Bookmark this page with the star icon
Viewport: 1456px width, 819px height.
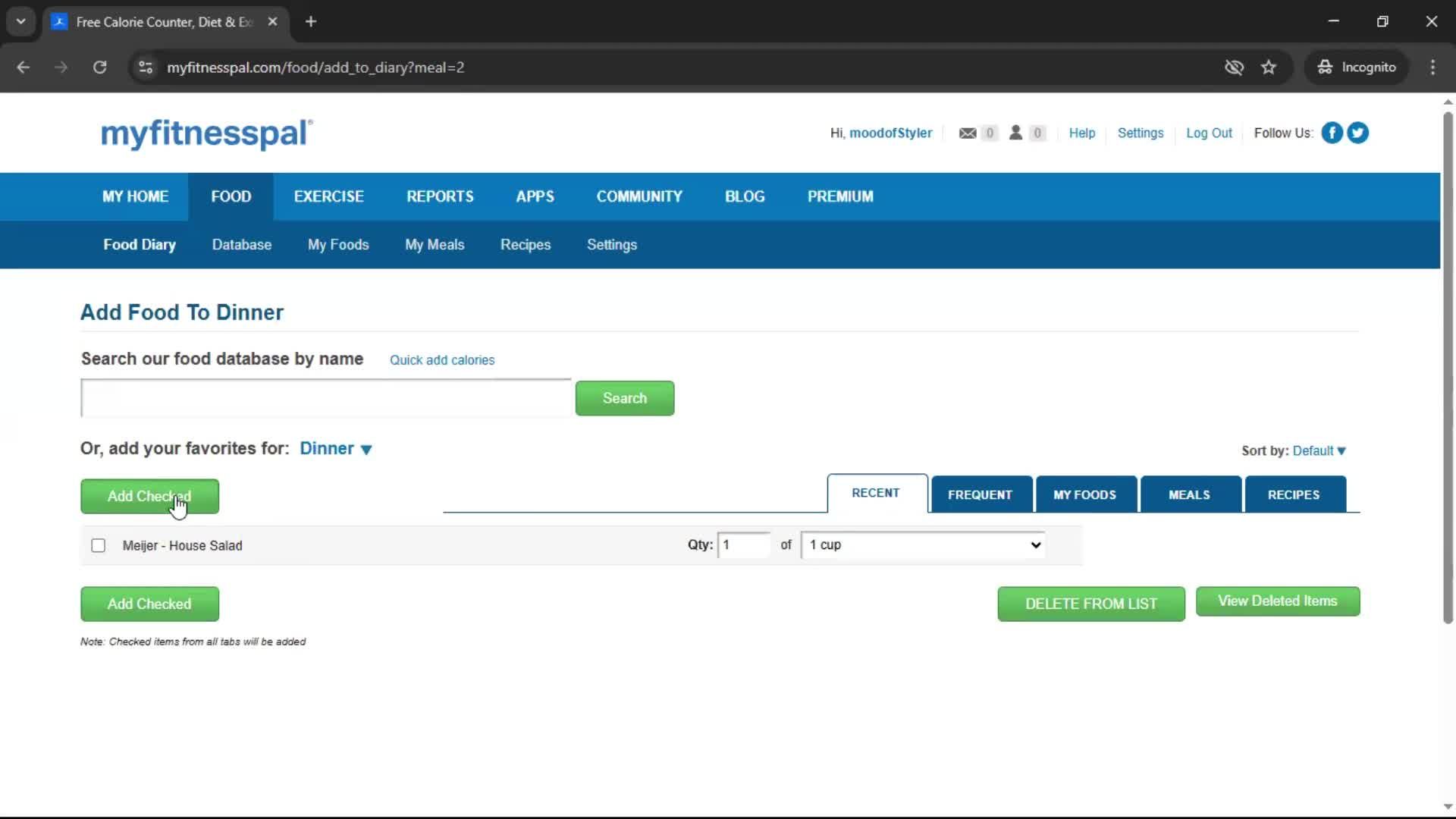tap(1269, 67)
